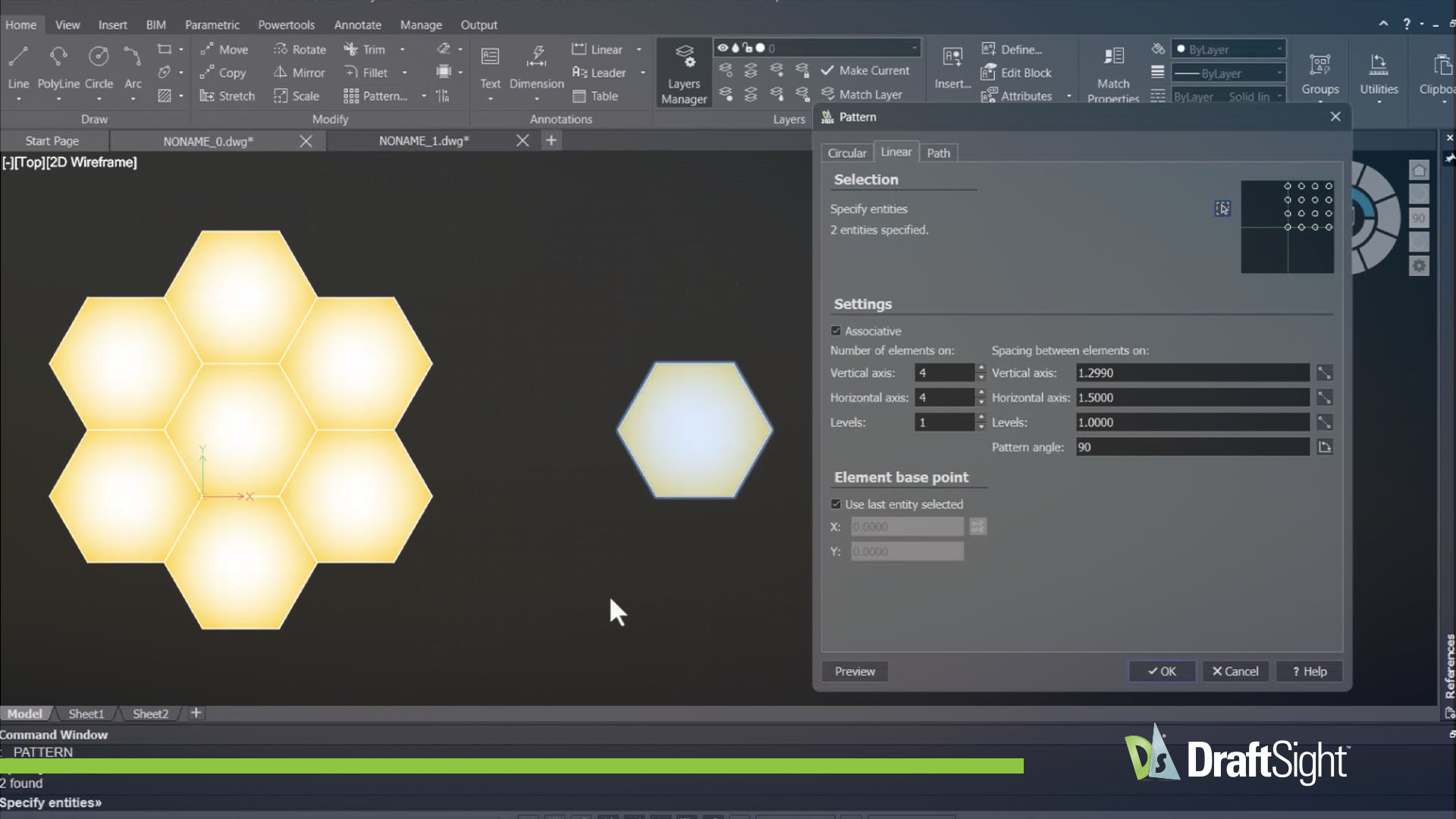Toggle layer visibility eye icon
Image resolution: width=1456 pixels, height=819 pixels.
723,48
